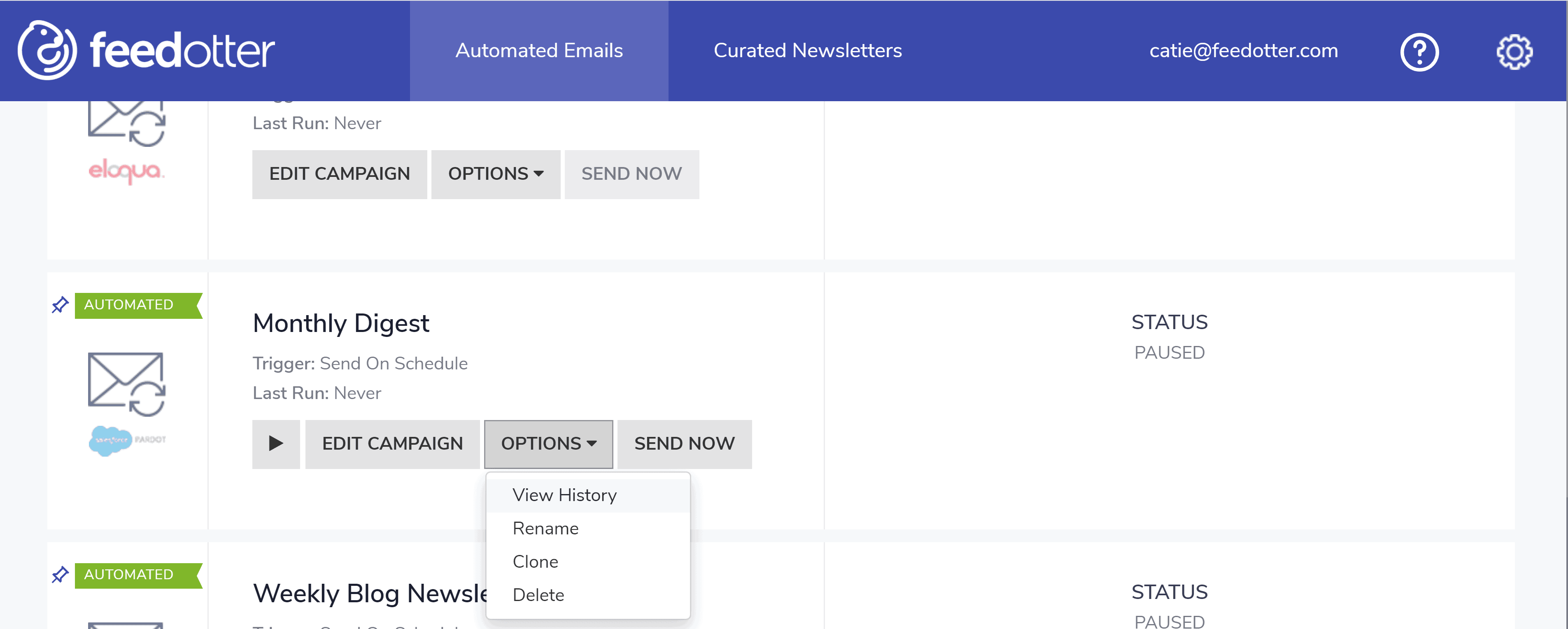The width and height of the screenshot is (1568, 629).
Task: Click EDIT CAMPAIGN for Monthly Digest
Action: (x=392, y=444)
